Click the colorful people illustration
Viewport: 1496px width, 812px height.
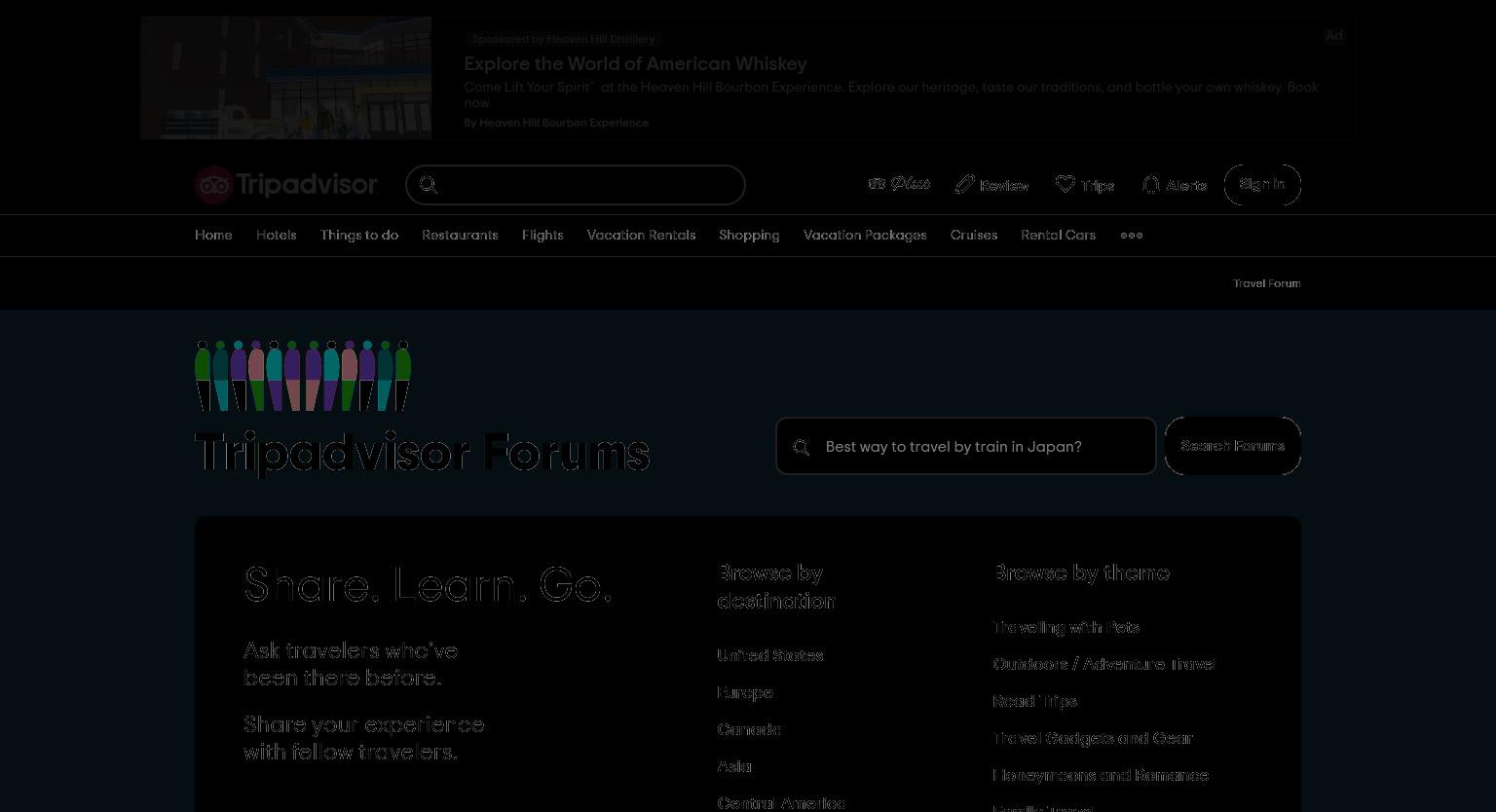303,375
